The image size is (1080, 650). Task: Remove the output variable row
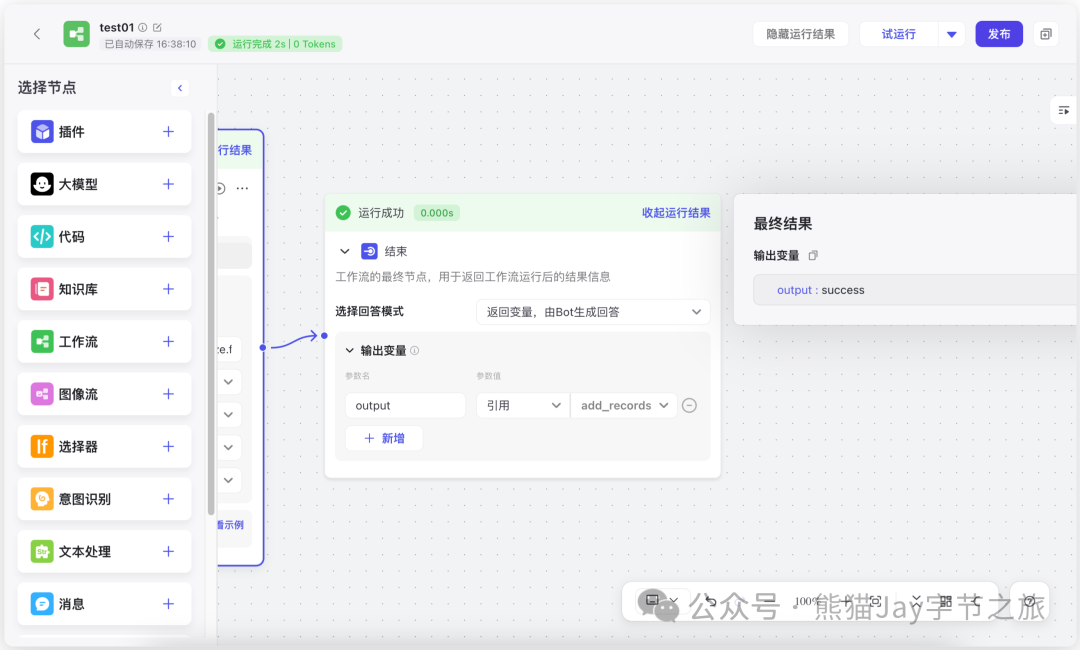click(x=689, y=406)
